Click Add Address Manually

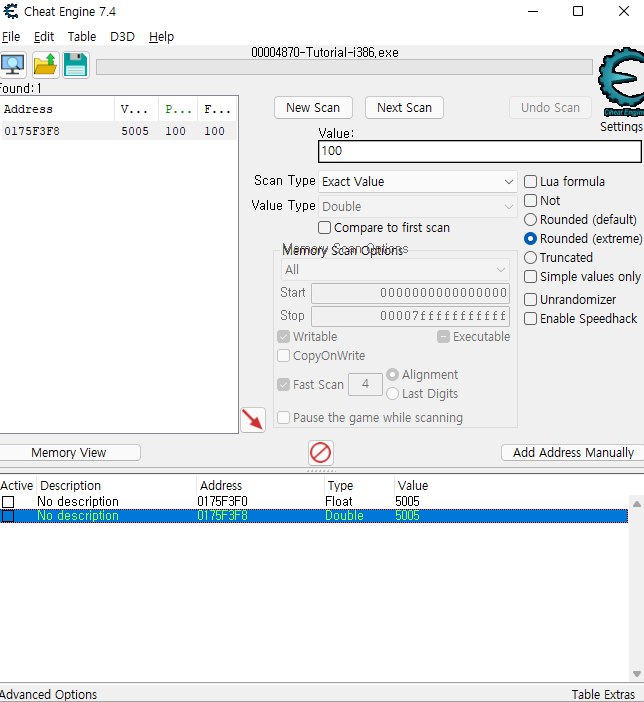tap(573, 453)
